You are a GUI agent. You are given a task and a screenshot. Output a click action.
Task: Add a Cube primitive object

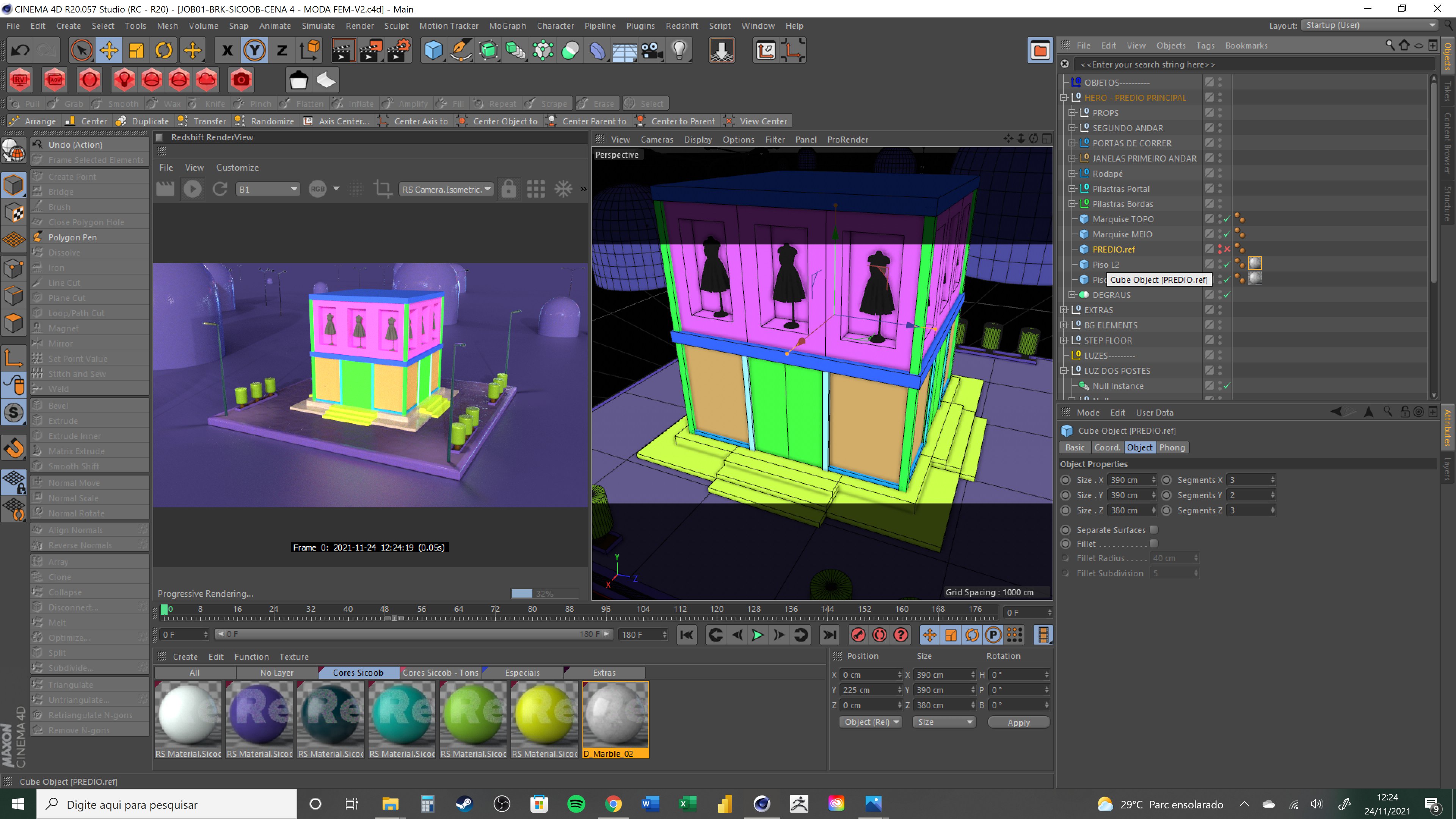pyautogui.click(x=433, y=51)
